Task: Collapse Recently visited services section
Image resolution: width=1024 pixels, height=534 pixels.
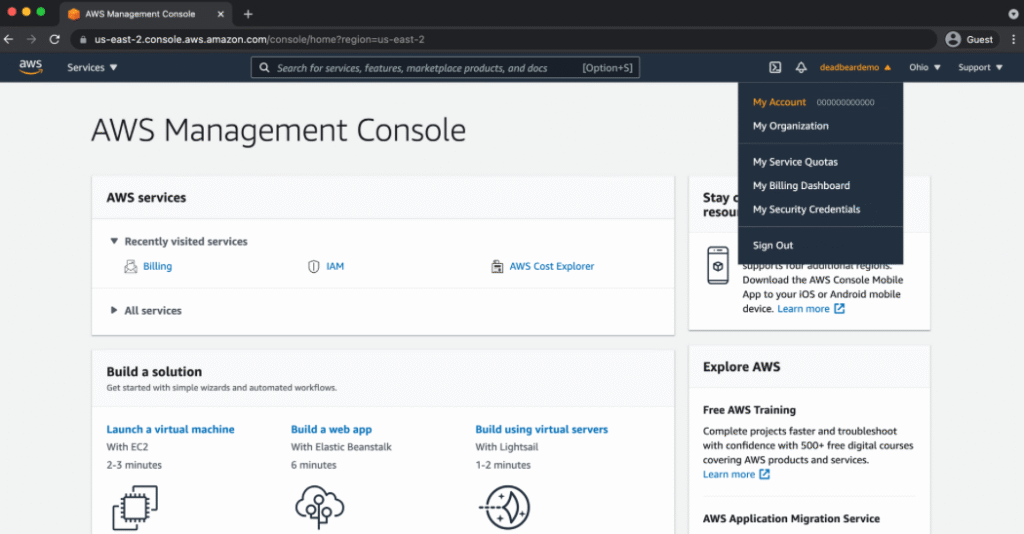Action: click(x=114, y=241)
